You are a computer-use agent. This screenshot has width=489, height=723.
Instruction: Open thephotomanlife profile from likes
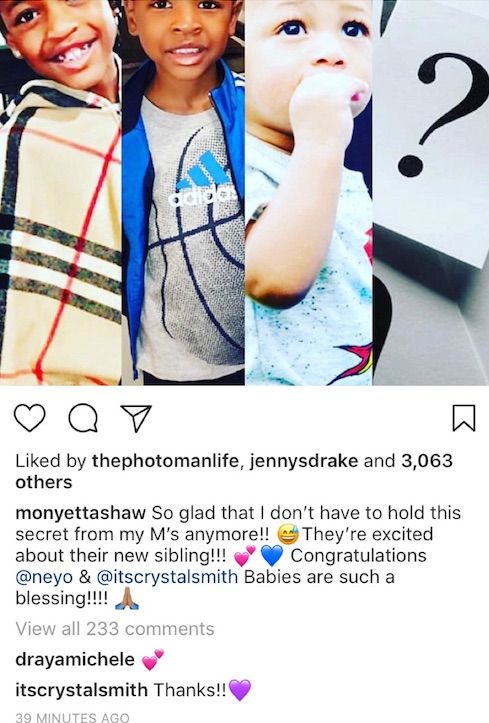click(166, 461)
